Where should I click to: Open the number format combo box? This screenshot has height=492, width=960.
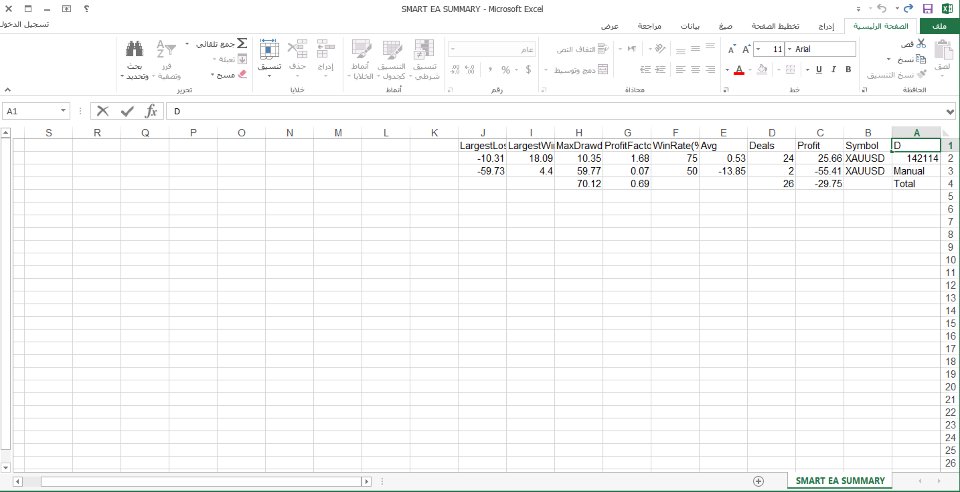492,49
